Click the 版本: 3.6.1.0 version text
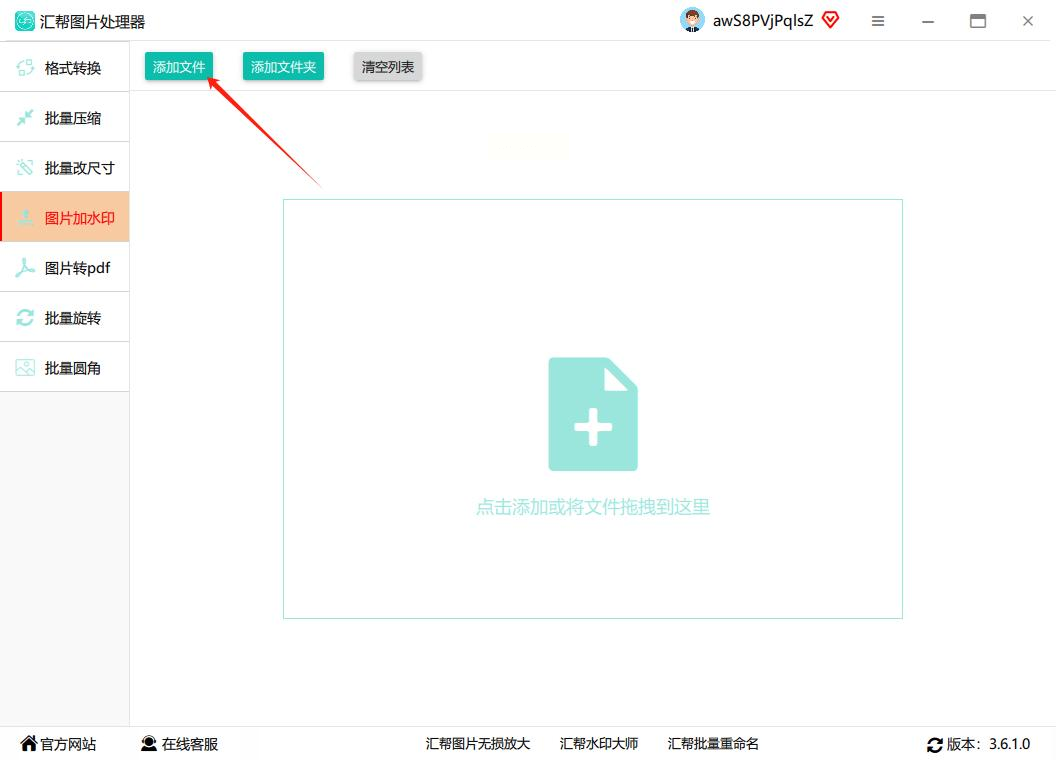 coord(989,744)
